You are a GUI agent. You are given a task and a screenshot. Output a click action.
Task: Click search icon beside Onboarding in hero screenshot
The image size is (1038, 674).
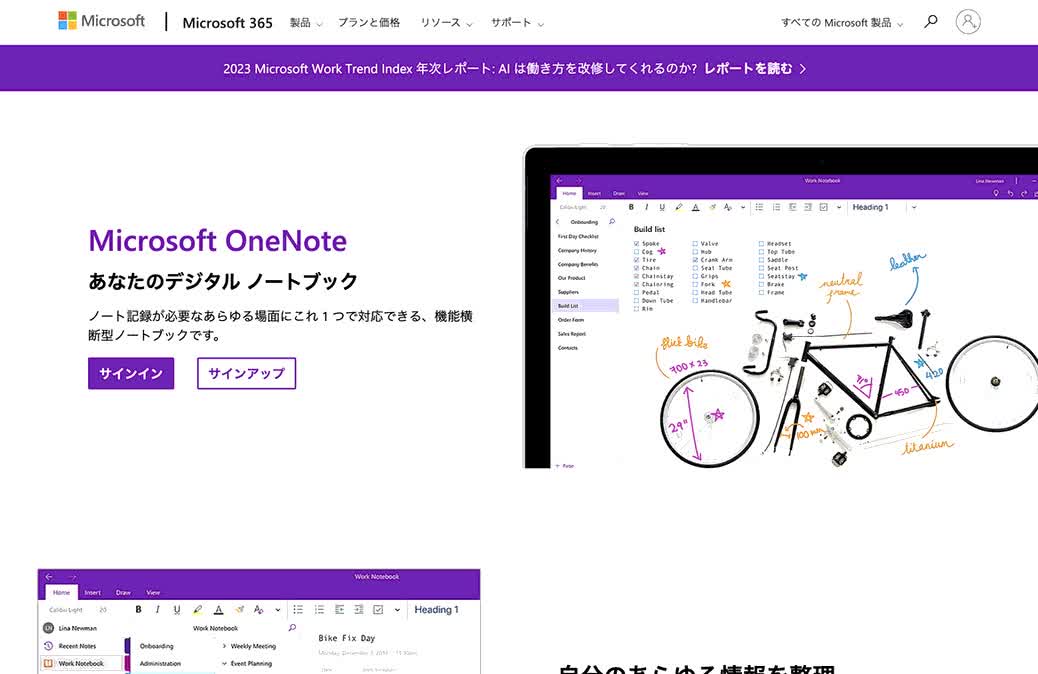tap(612, 222)
